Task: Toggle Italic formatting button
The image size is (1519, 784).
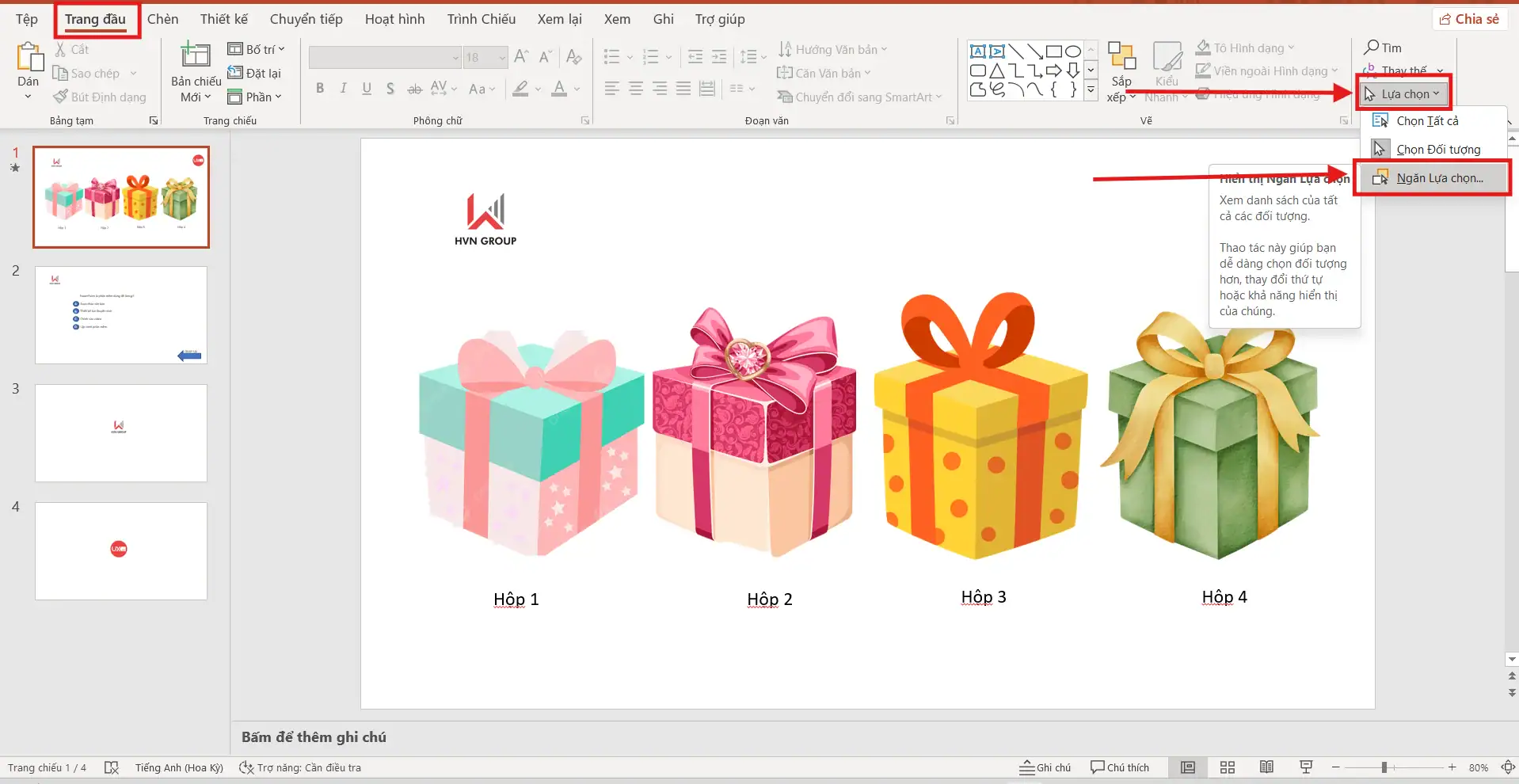Action: coord(343,89)
